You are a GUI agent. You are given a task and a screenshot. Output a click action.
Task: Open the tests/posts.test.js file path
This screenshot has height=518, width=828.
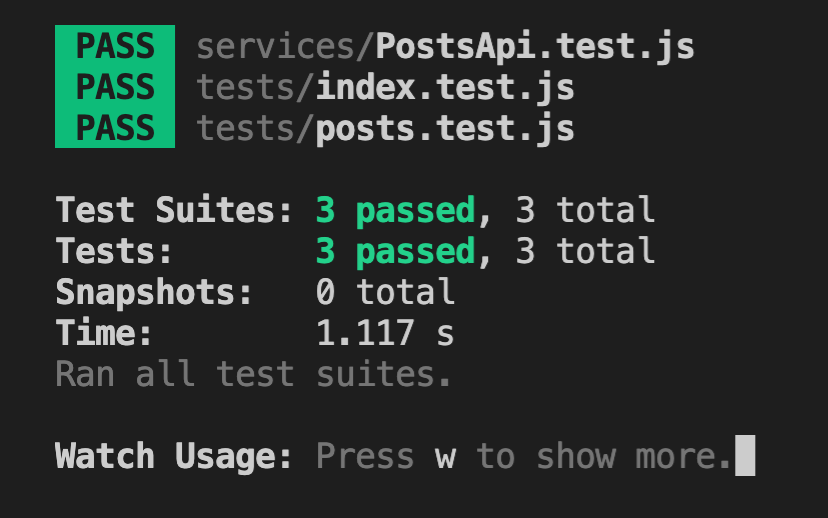coord(385,129)
